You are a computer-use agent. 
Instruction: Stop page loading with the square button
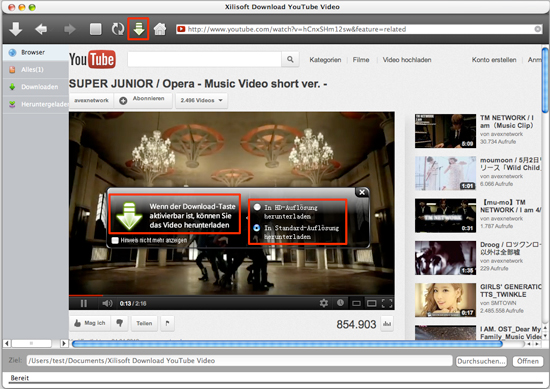pyautogui.click(x=95, y=29)
